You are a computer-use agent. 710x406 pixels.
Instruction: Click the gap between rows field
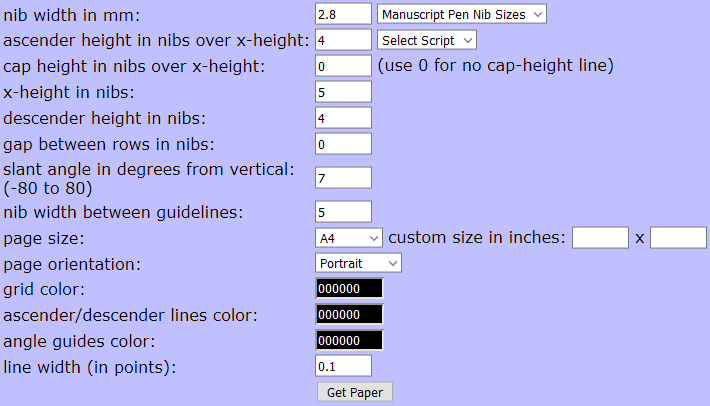[x=343, y=144]
